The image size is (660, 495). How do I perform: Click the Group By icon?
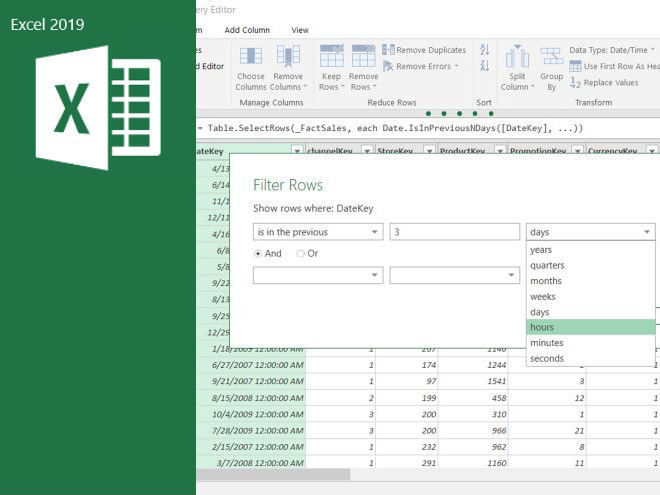pyautogui.click(x=551, y=57)
